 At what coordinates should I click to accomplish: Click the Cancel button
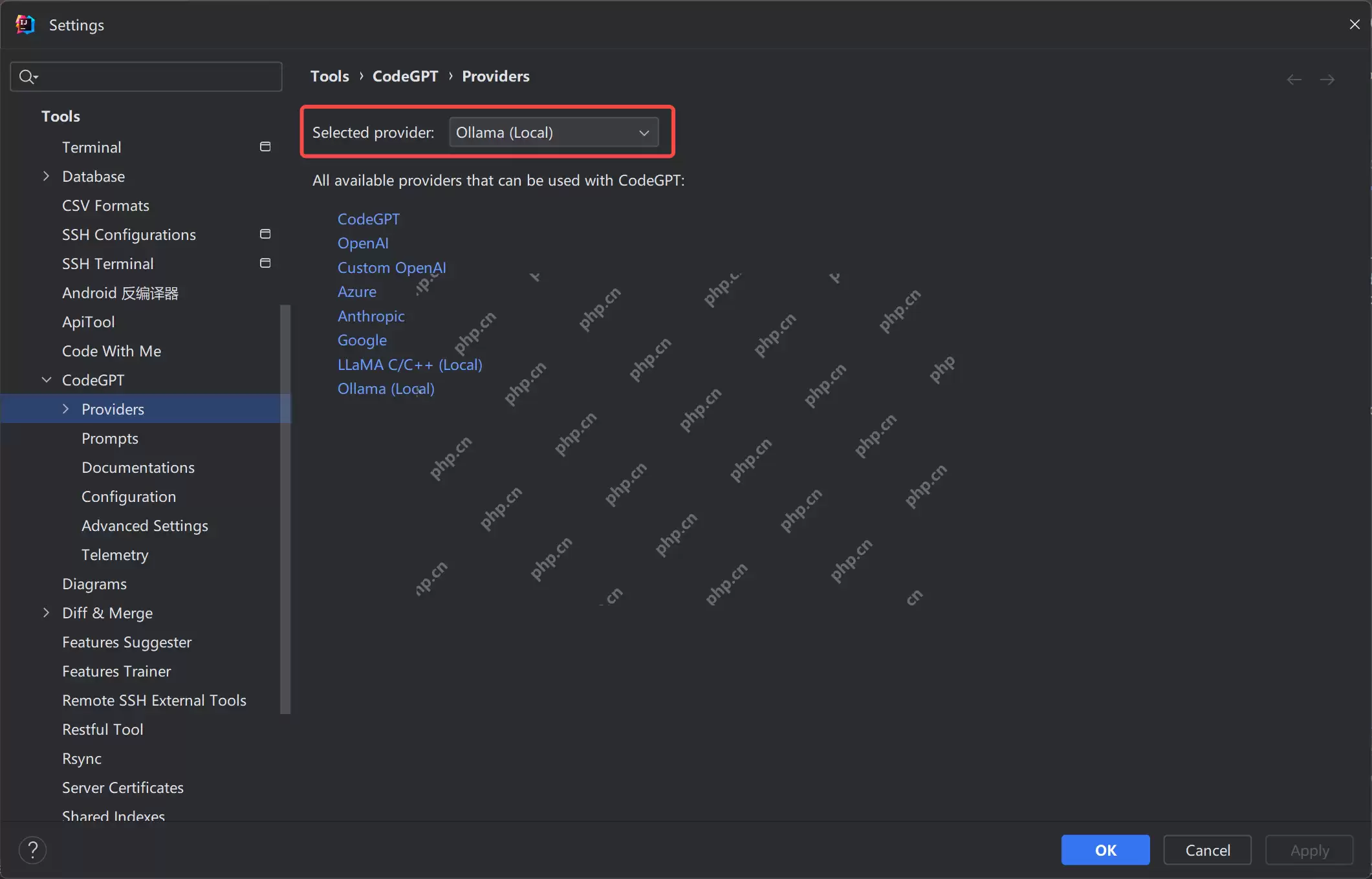pyautogui.click(x=1207, y=850)
